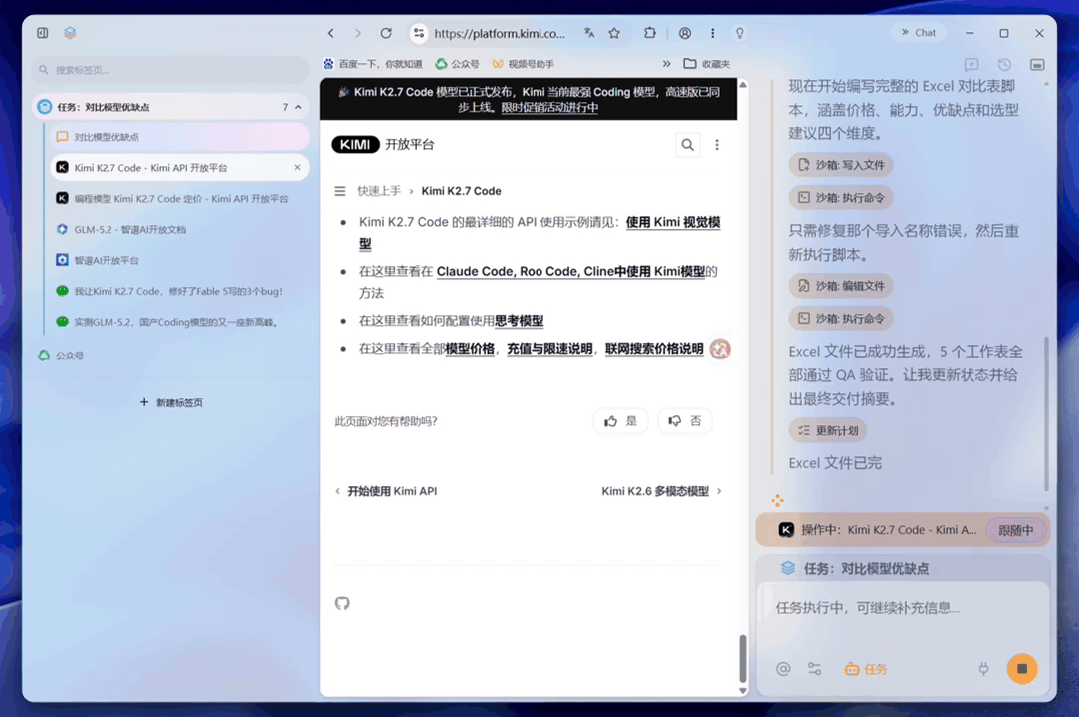The width and height of the screenshot is (1079, 717).
Task: Select the 公众号 sidebar item
Action: [x=172, y=356]
